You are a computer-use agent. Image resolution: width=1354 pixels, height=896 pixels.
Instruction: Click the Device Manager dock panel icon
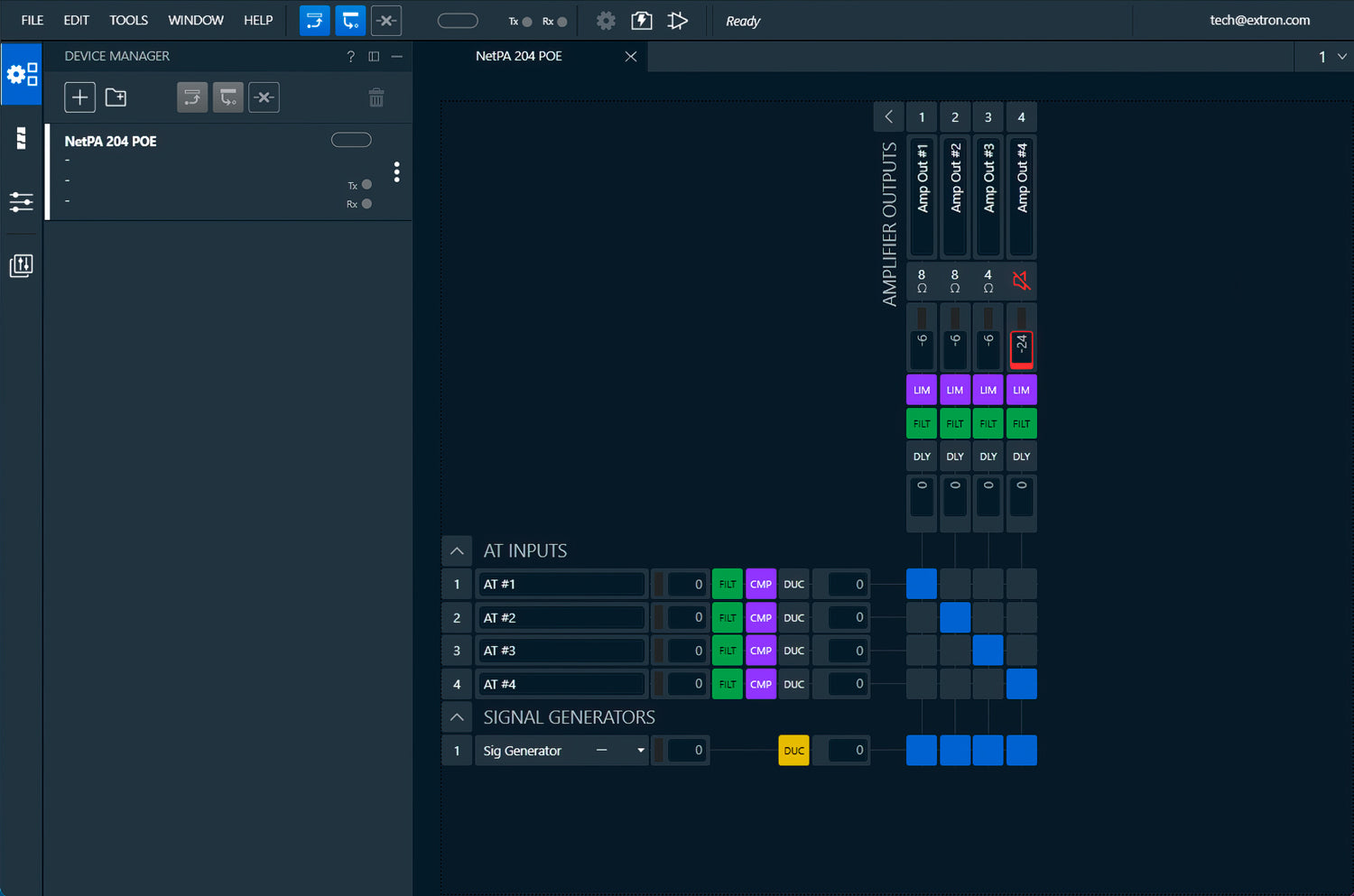tap(374, 56)
